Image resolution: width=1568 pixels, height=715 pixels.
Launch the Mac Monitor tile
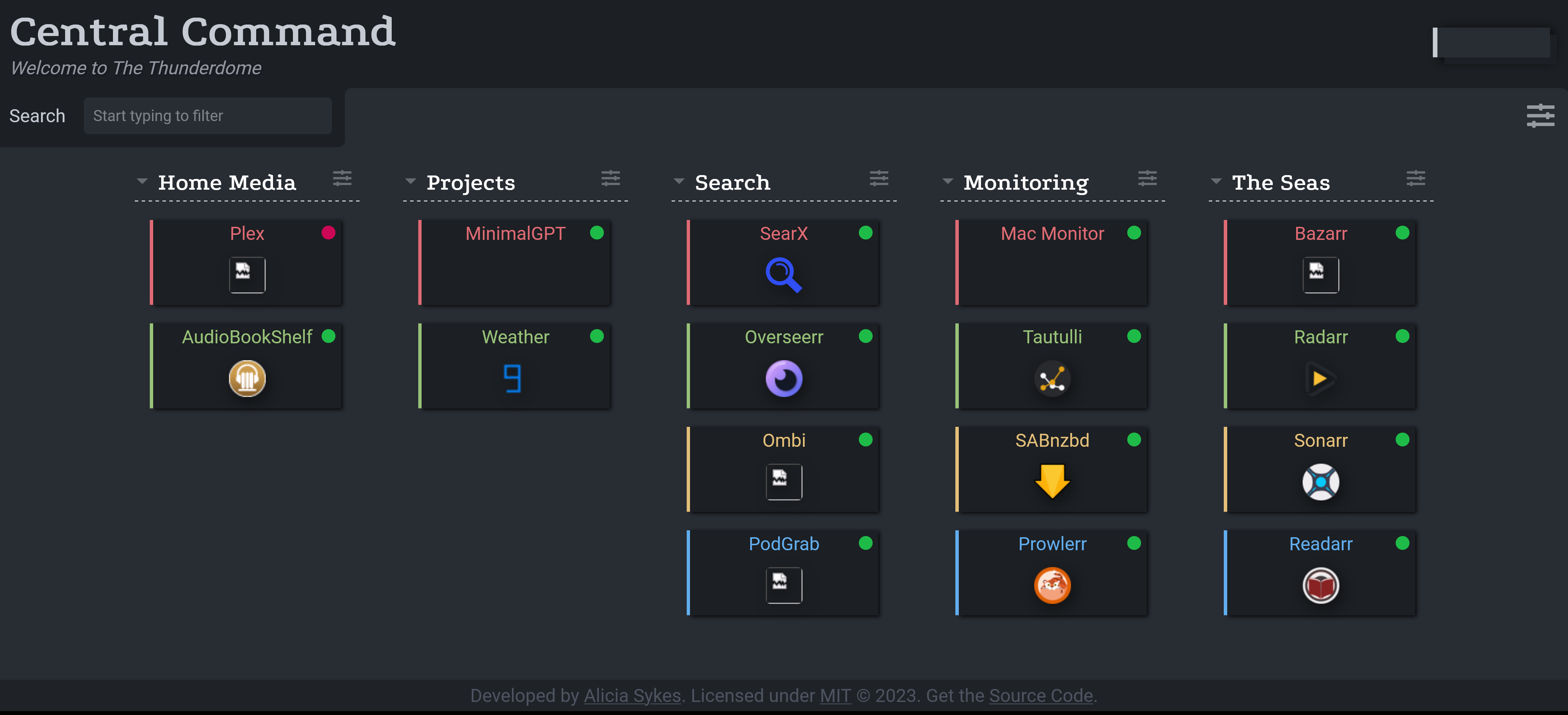point(1052,233)
